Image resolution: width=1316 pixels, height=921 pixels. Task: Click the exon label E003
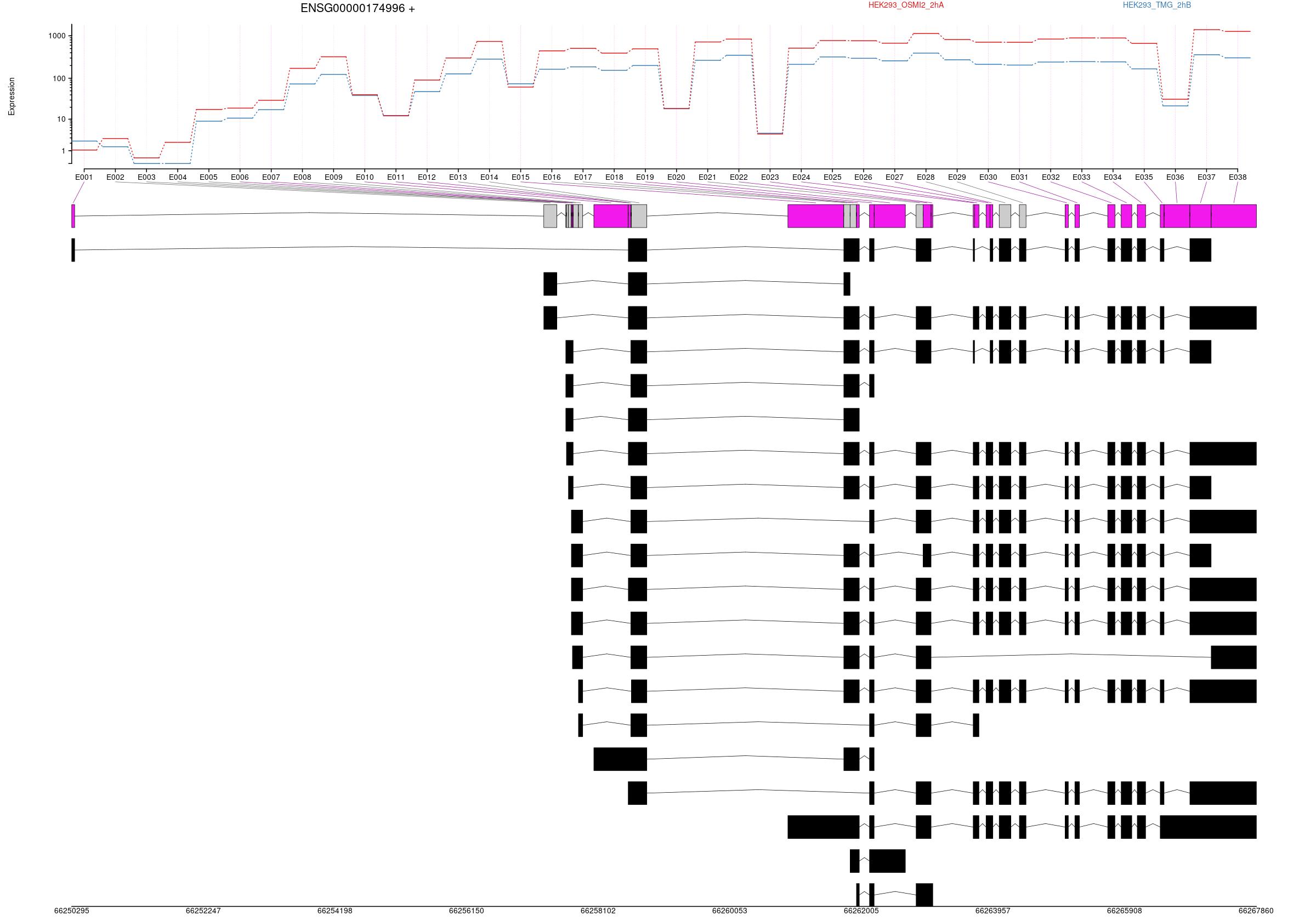pyautogui.click(x=146, y=177)
